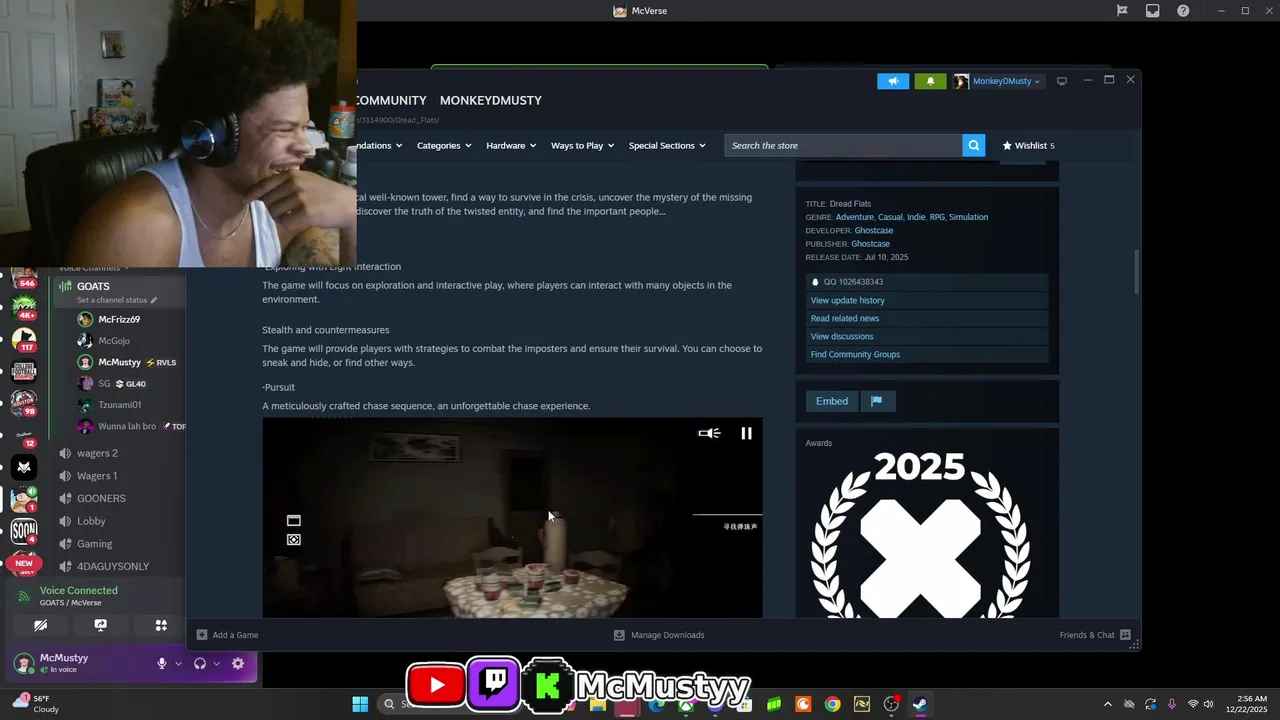Click Add a Game plus icon

coord(202,635)
